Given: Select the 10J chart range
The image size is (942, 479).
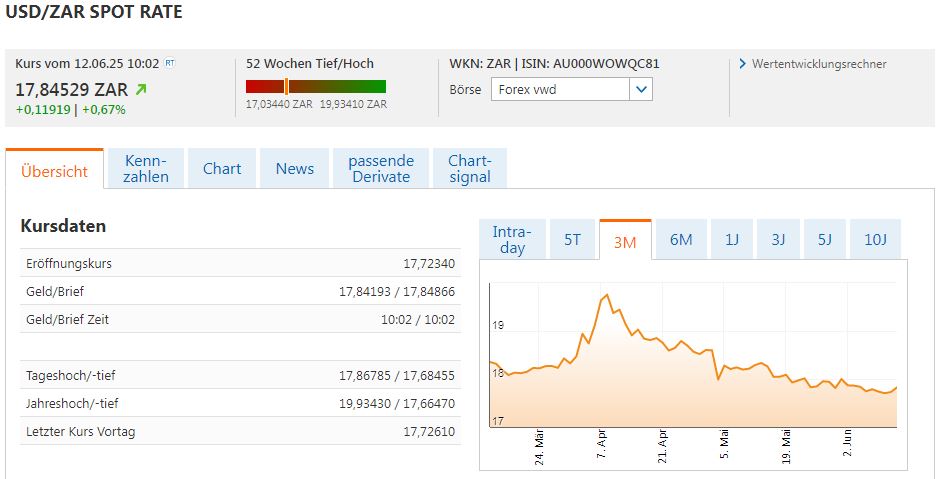Looking at the screenshot, I should pyautogui.click(x=875, y=239).
